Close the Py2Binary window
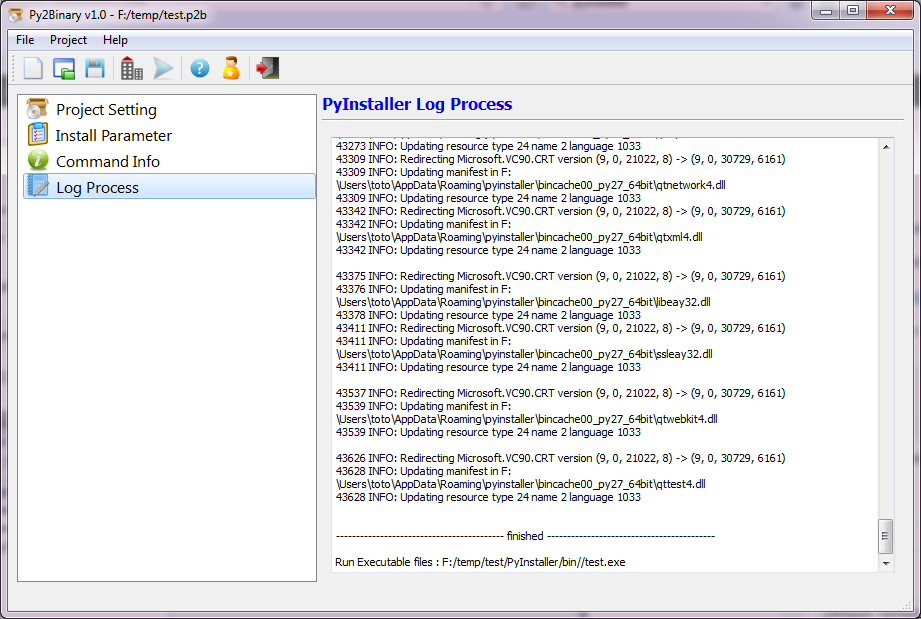This screenshot has height=619, width=921. click(890, 11)
